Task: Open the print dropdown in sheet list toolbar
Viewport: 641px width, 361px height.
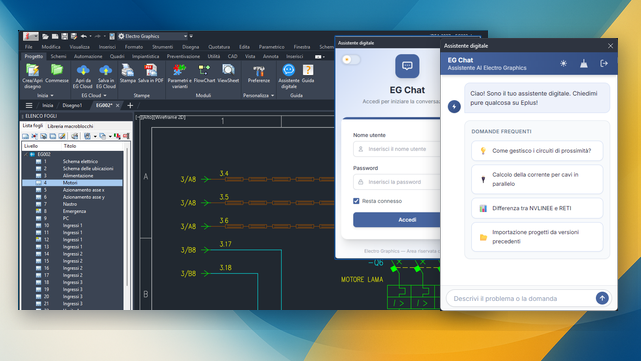Action: (95, 136)
